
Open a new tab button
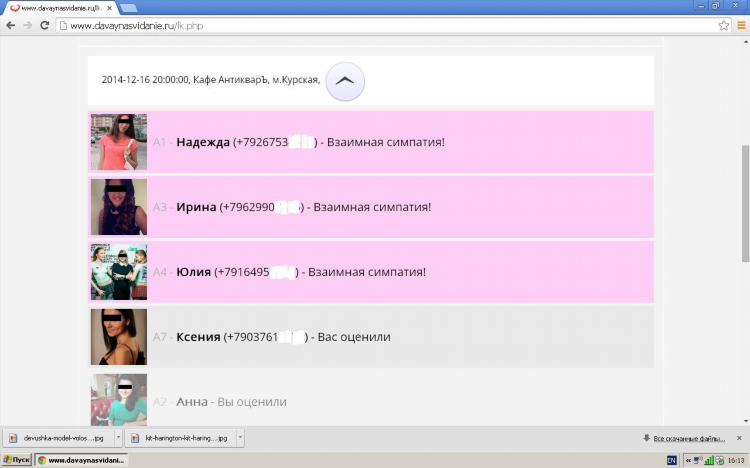click(129, 8)
